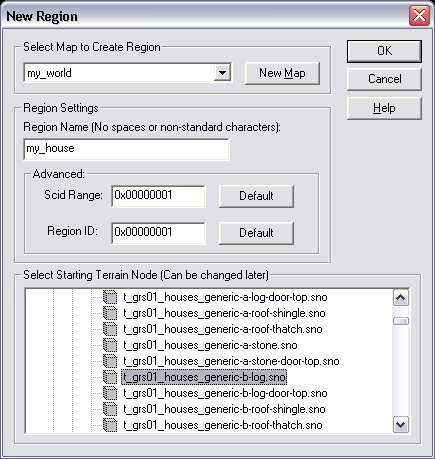Click node icon beside generic-a-roof-shingle.sno

[x=110, y=313]
